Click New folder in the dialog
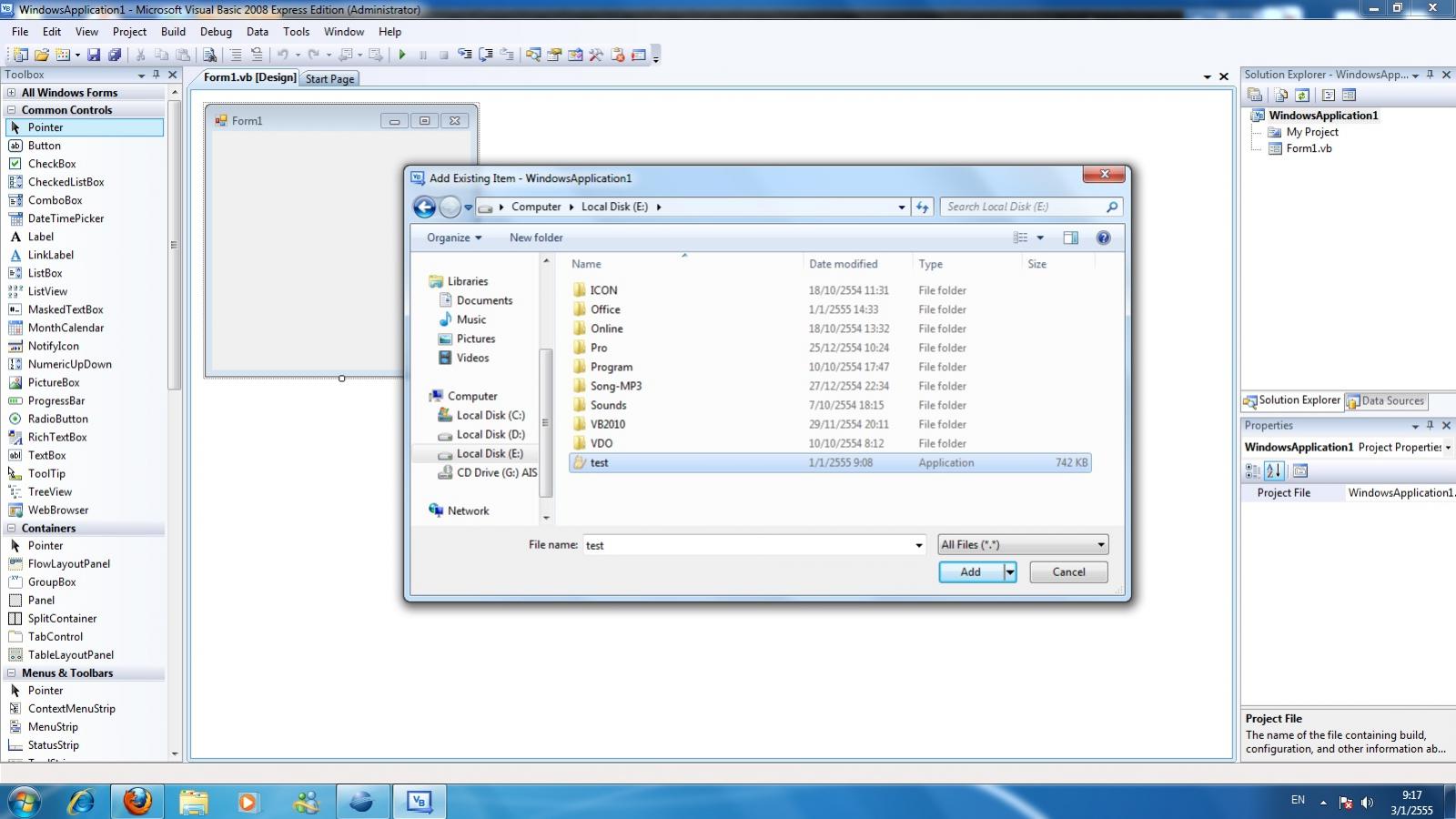 click(536, 238)
